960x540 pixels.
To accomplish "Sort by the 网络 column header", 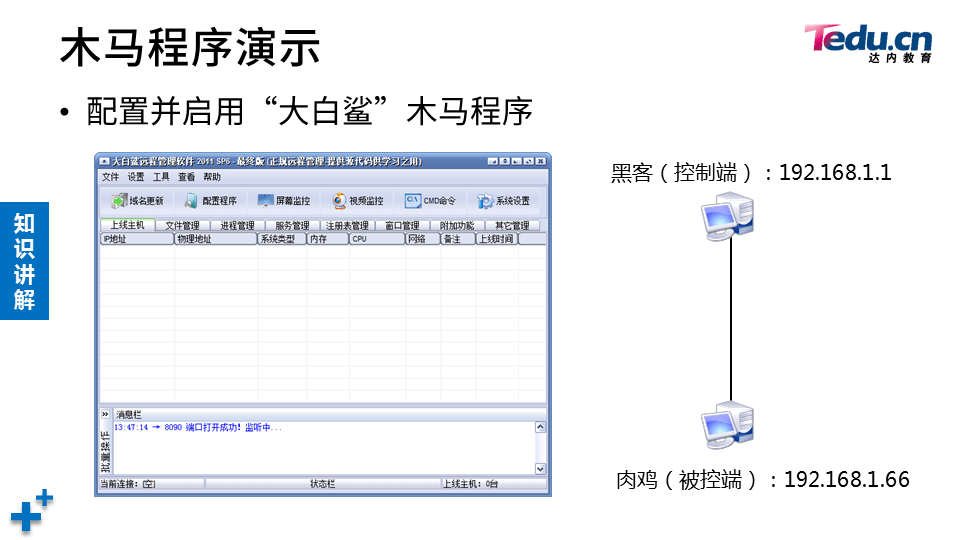I will click(x=422, y=239).
